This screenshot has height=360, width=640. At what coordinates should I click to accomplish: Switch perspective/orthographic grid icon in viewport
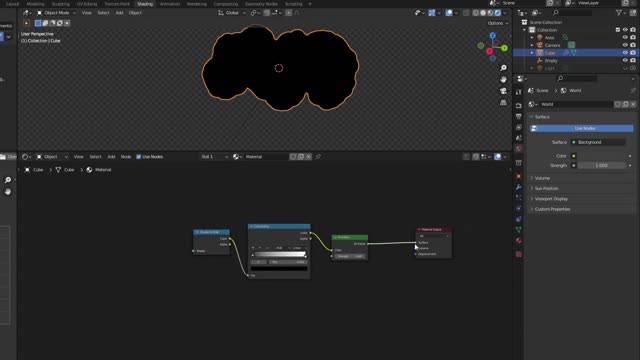[503, 102]
